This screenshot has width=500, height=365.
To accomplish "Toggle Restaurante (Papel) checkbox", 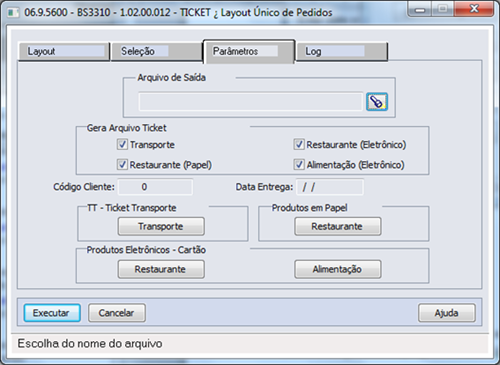I will (122, 164).
